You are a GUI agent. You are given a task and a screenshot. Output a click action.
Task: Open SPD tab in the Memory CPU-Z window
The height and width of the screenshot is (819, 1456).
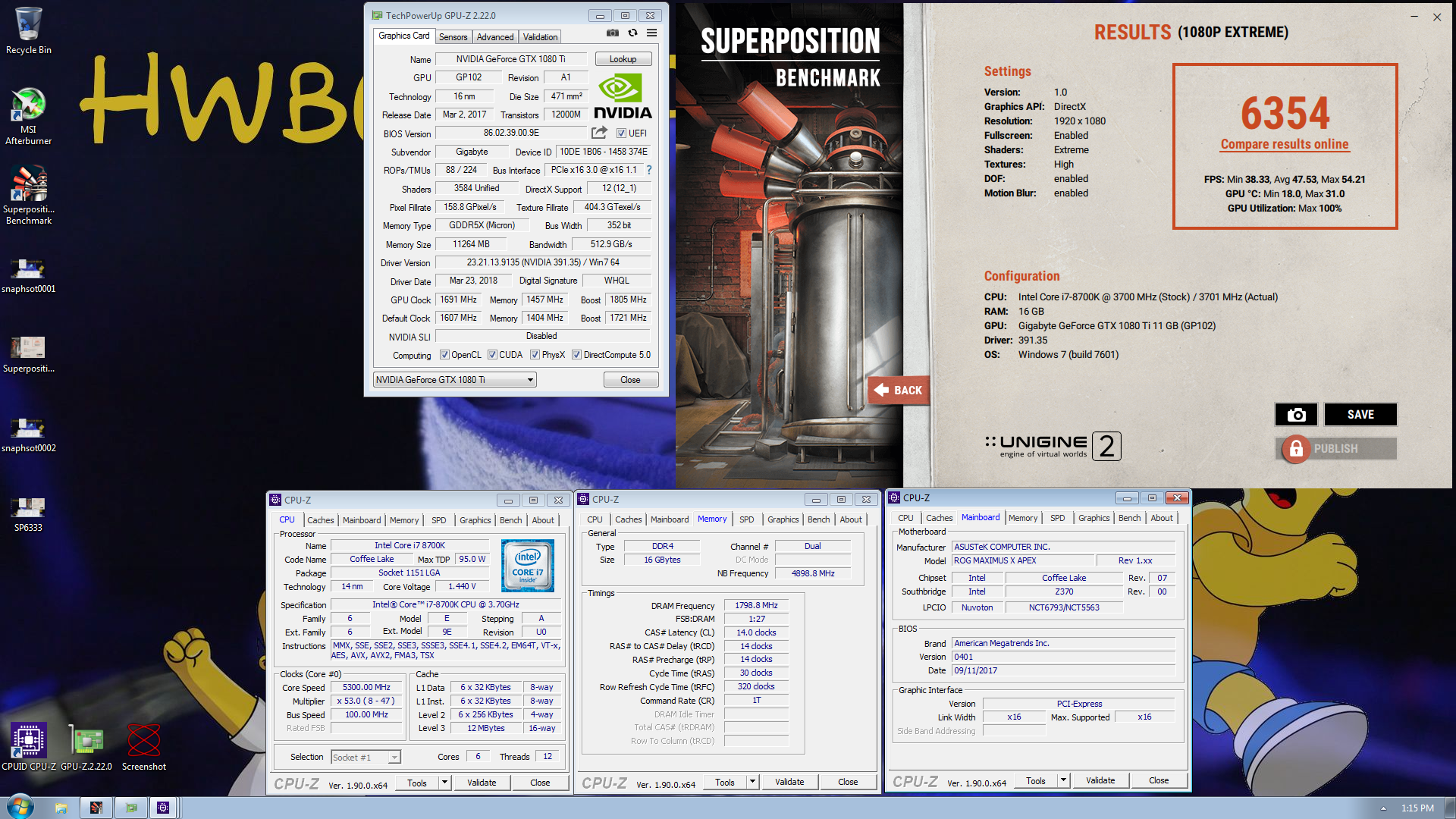[747, 519]
